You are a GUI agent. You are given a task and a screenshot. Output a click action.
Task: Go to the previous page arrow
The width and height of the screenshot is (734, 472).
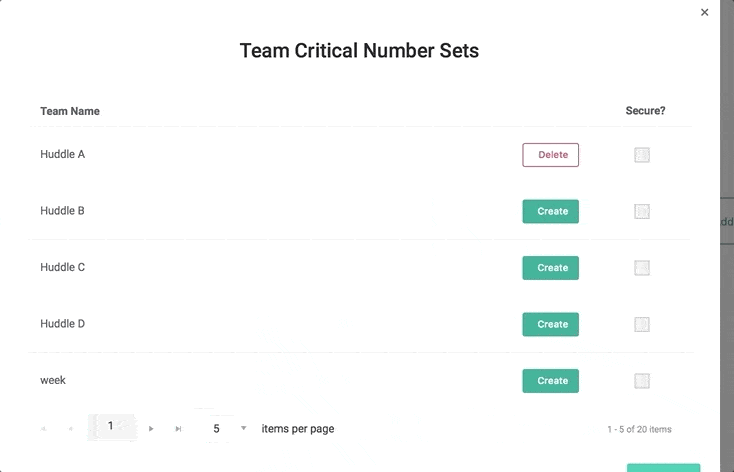click(x=70, y=429)
